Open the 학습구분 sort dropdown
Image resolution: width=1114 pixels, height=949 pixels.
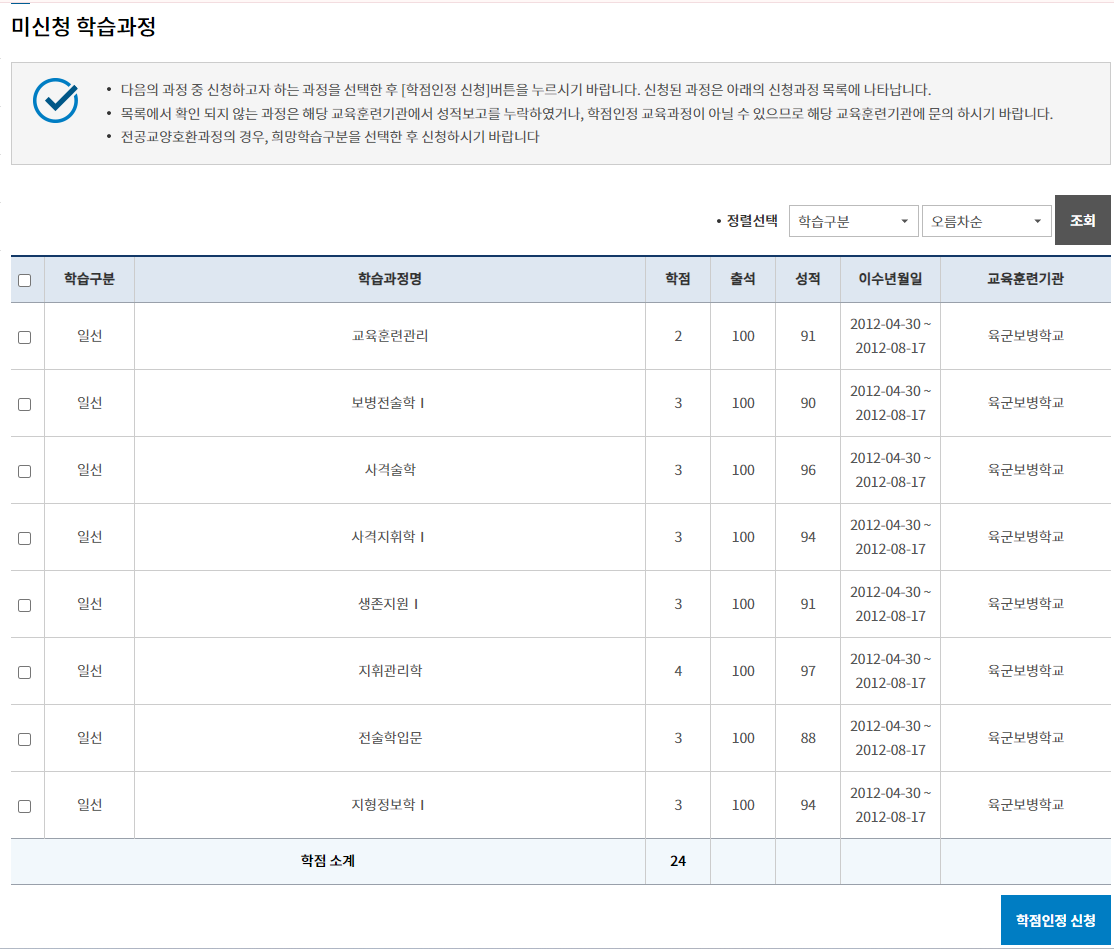[x=853, y=221]
